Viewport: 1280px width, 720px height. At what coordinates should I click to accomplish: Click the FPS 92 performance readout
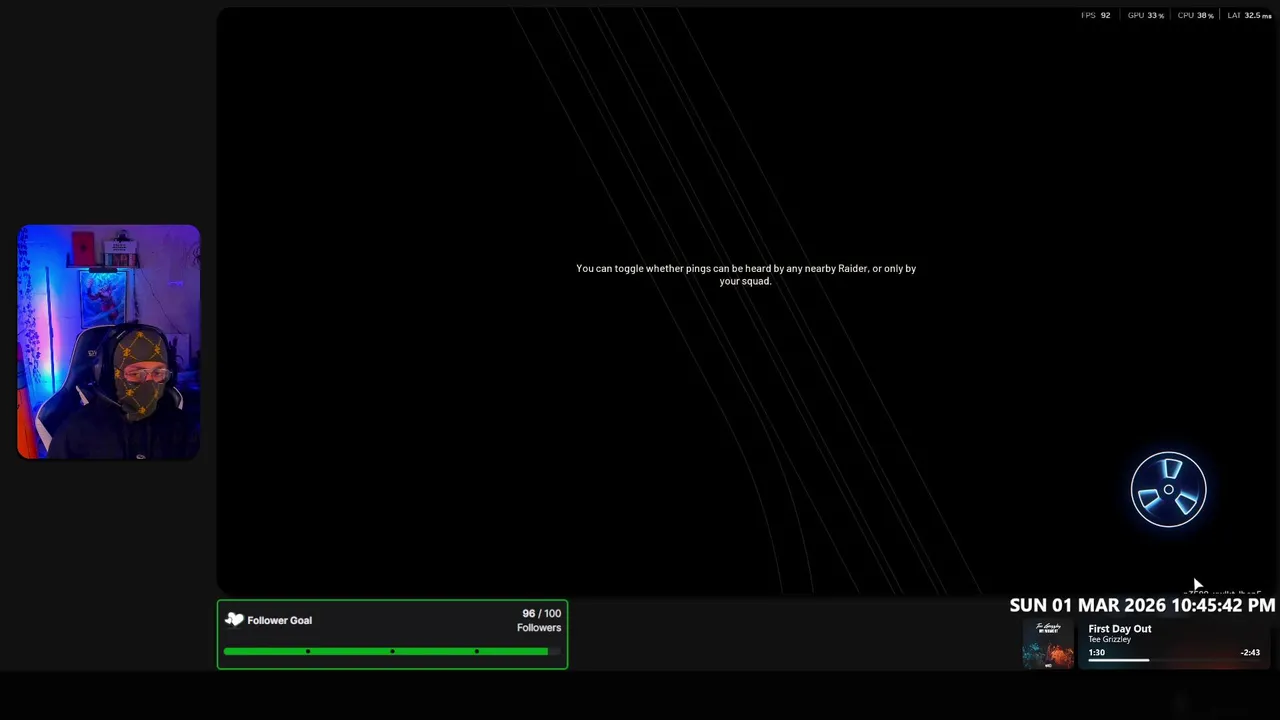click(x=1096, y=15)
